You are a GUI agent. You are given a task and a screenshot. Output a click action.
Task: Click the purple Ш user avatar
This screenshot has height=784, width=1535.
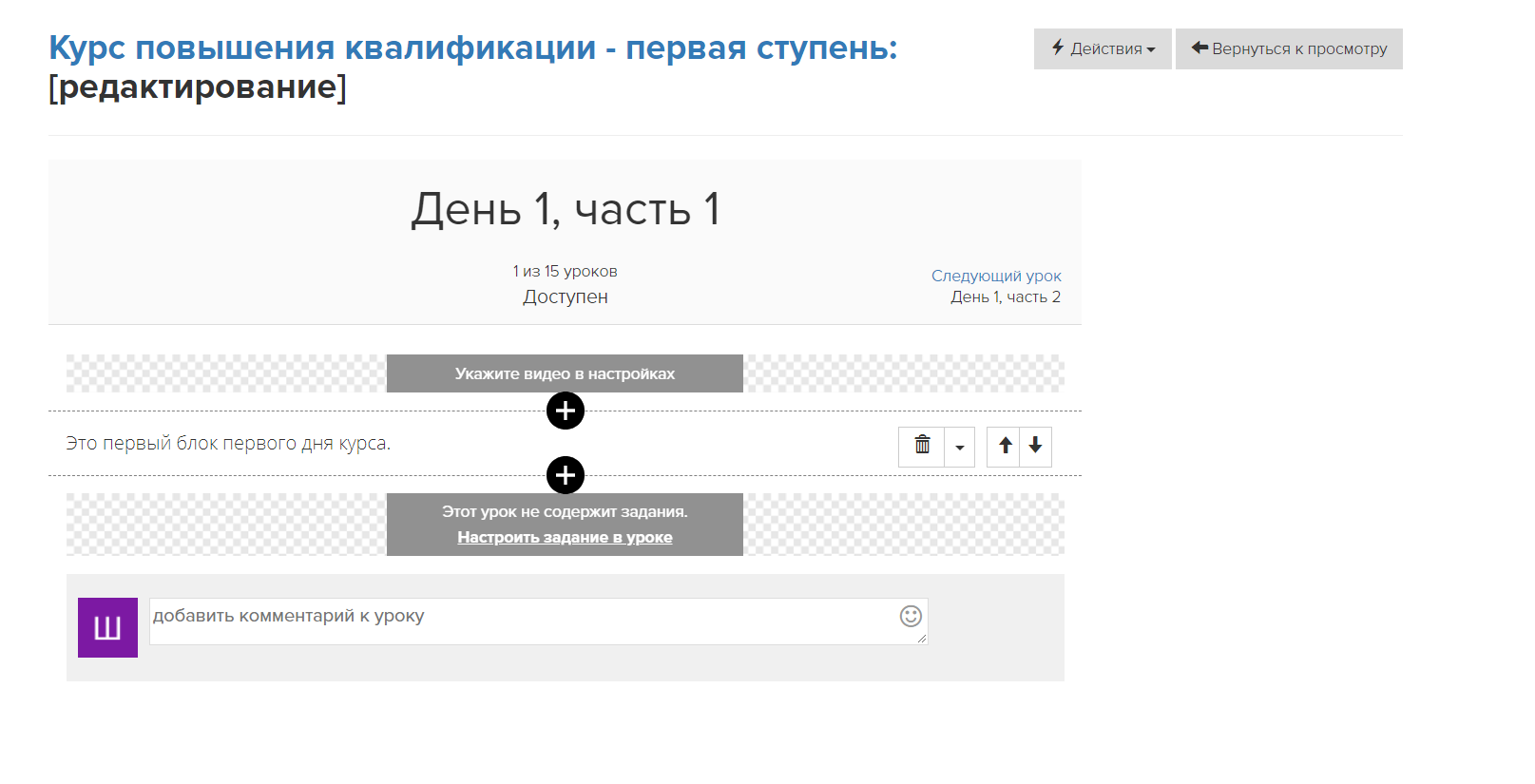[x=107, y=627]
